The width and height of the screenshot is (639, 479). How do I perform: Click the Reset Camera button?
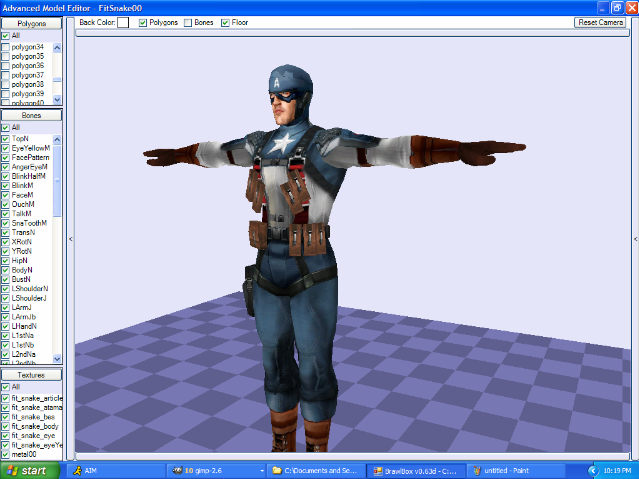[x=600, y=22]
